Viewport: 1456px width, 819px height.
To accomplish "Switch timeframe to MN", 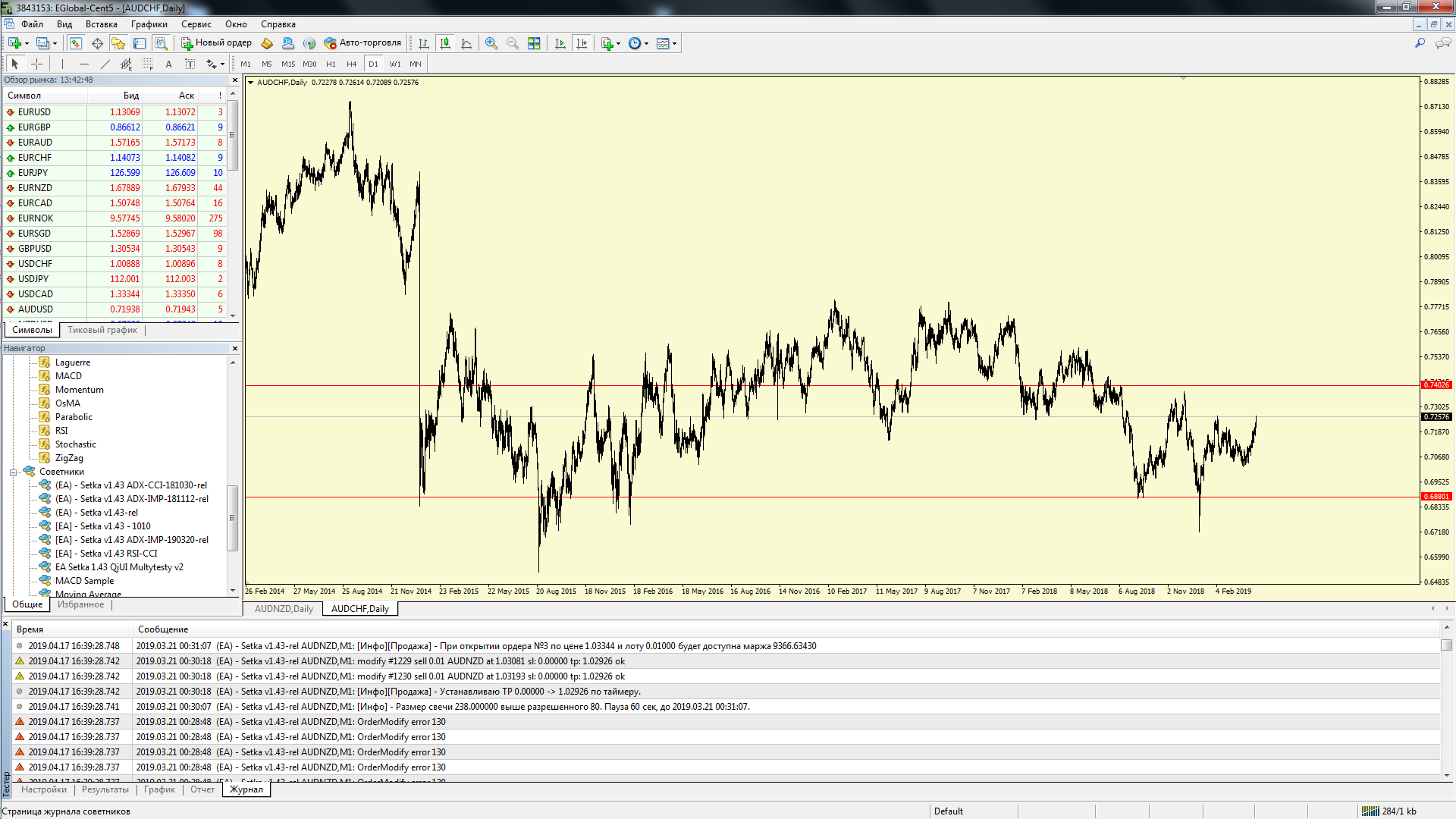I will click(x=416, y=64).
